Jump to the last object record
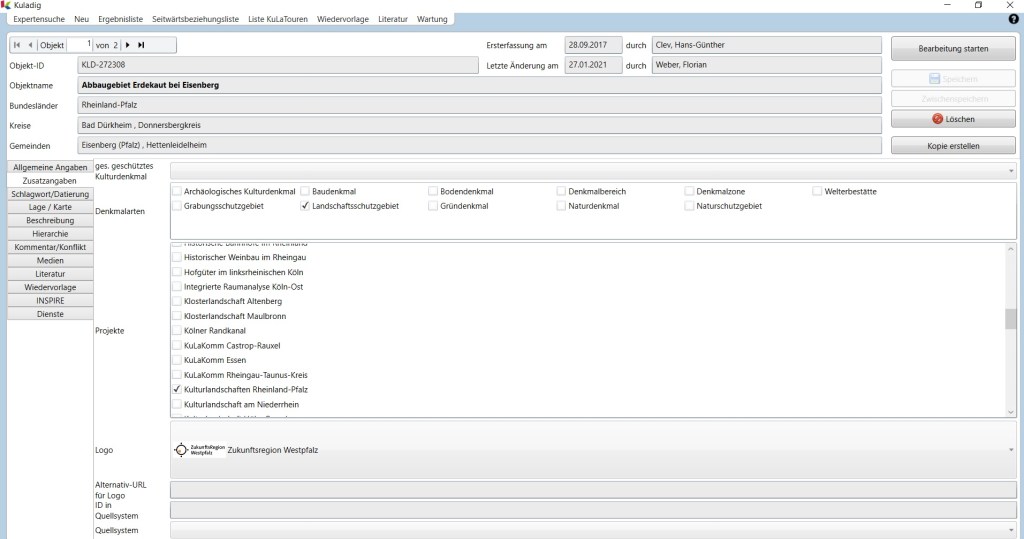This screenshot has width=1024, height=539. [141, 45]
